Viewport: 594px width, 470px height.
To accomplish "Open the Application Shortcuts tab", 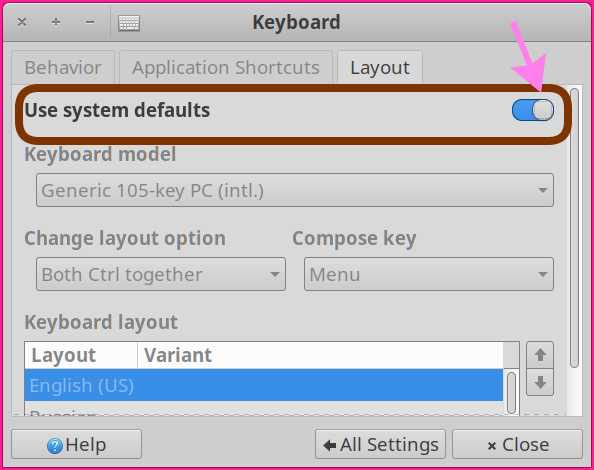I will (x=226, y=68).
